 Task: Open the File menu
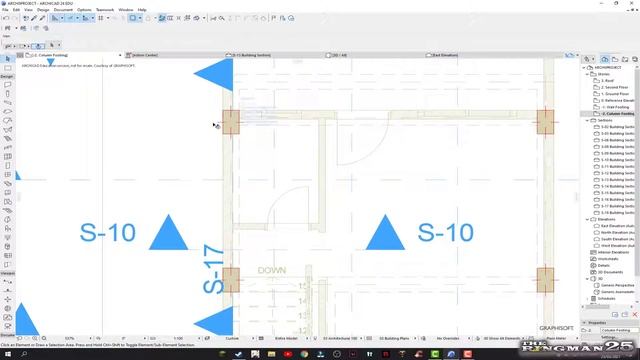coord(5,10)
